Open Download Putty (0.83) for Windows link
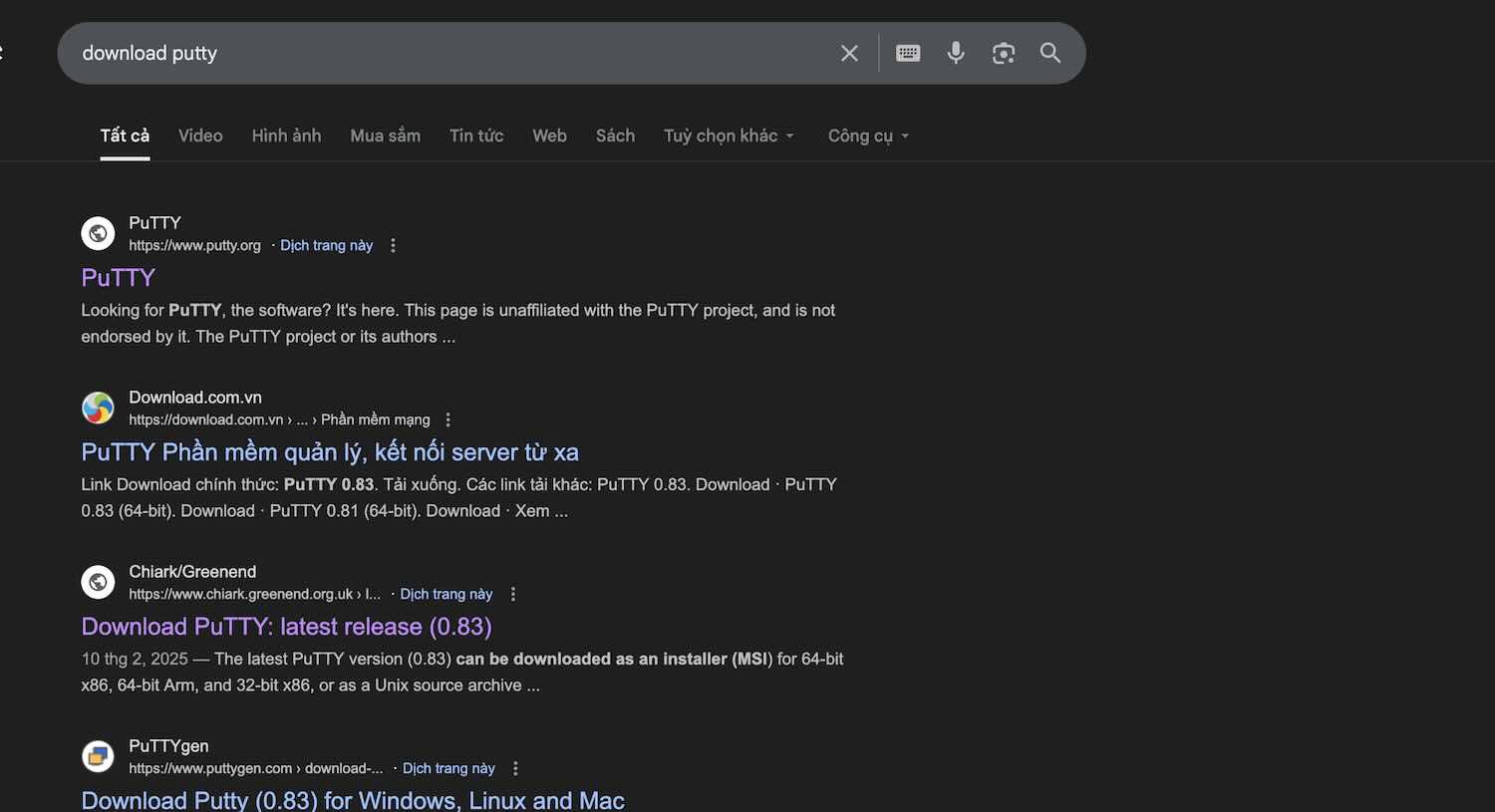1495x812 pixels. 353,800
